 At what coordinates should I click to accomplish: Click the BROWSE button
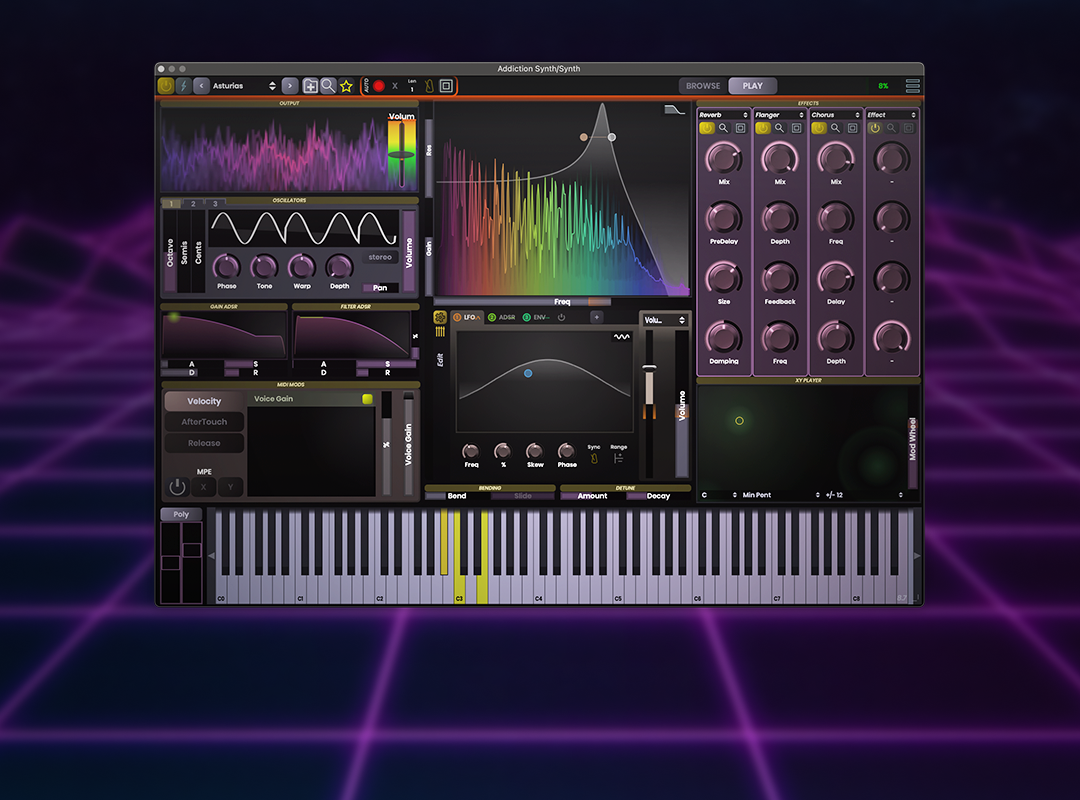click(x=703, y=86)
